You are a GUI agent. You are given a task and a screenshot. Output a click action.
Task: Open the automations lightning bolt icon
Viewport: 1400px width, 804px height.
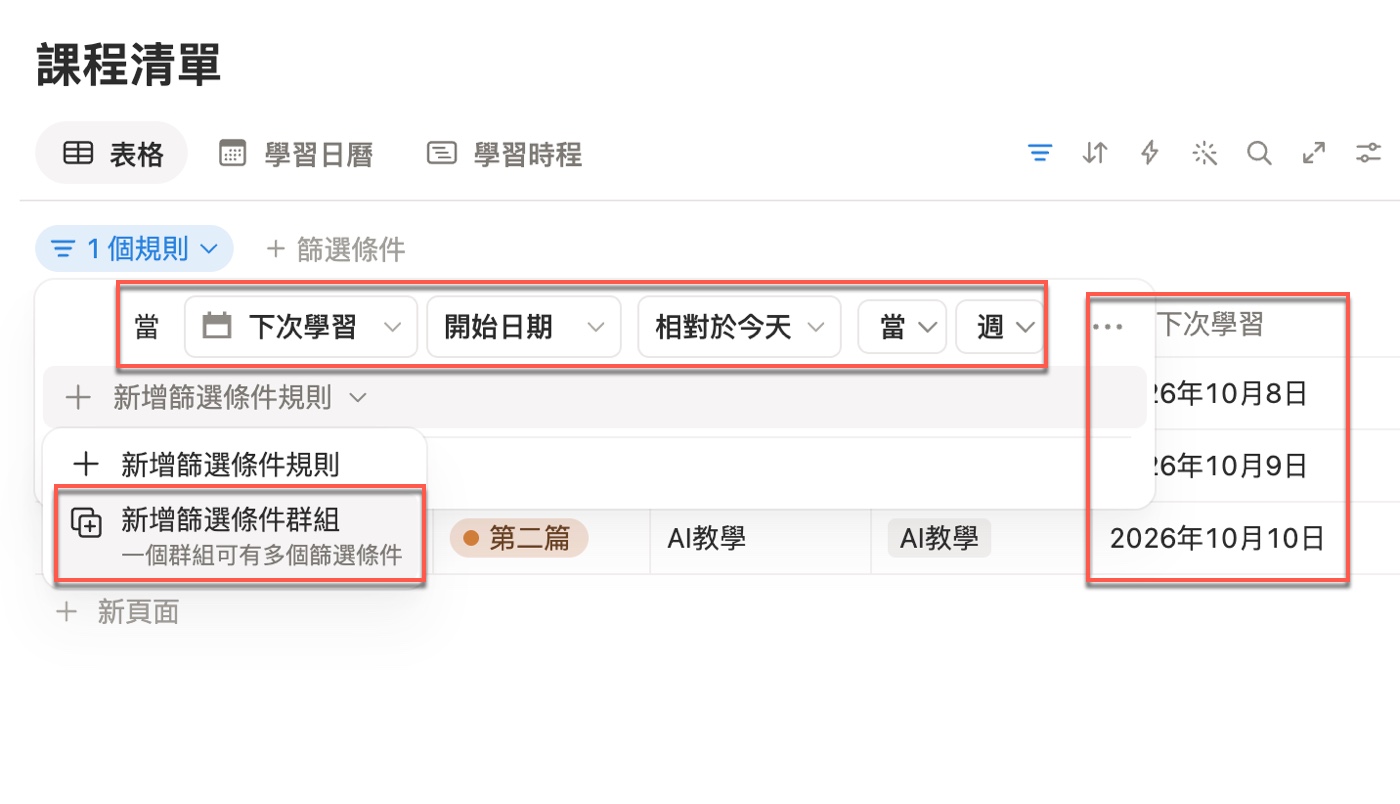1150,153
